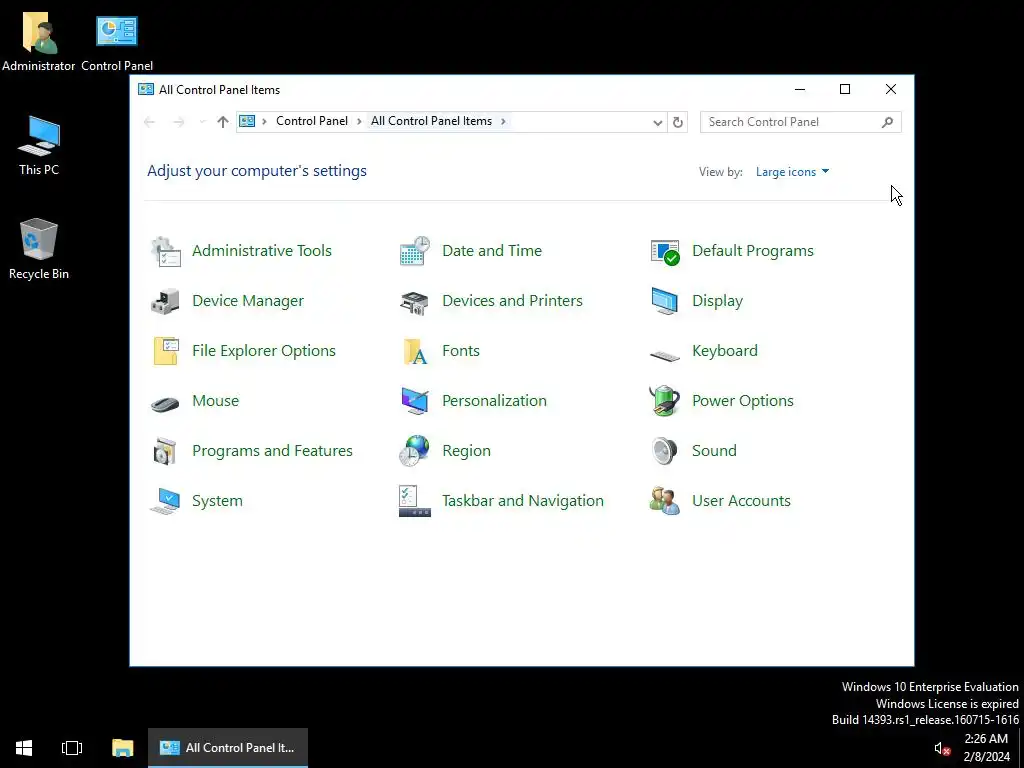
Task: Open the Administrative Tools icon
Action: click(166, 251)
